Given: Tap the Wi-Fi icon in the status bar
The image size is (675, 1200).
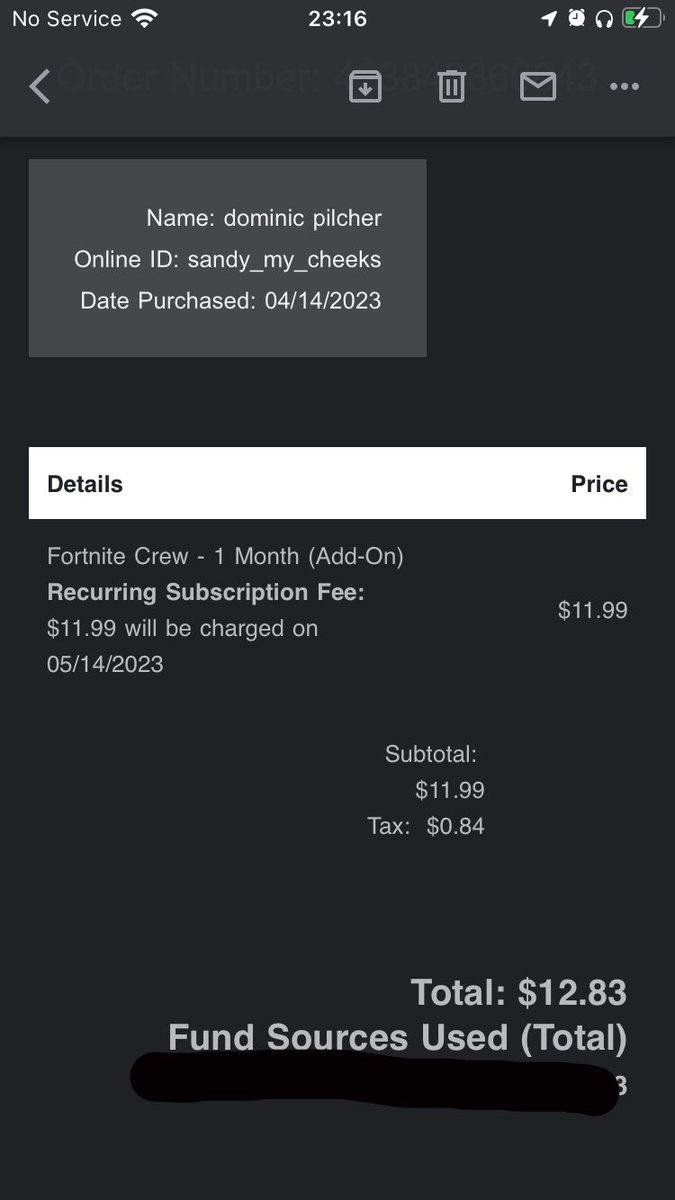Looking at the screenshot, I should [x=145, y=19].
